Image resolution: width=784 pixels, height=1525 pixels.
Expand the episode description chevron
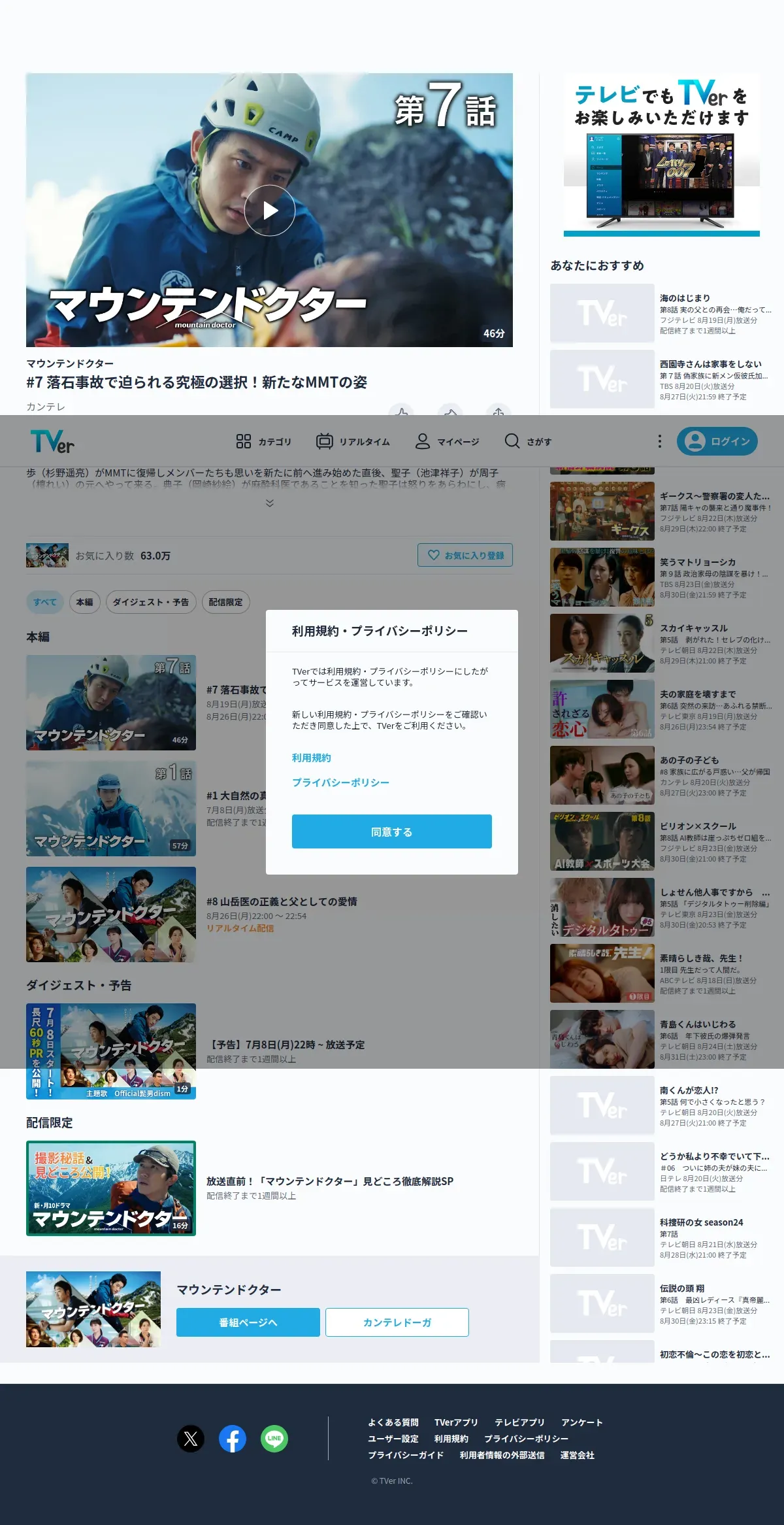270,503
